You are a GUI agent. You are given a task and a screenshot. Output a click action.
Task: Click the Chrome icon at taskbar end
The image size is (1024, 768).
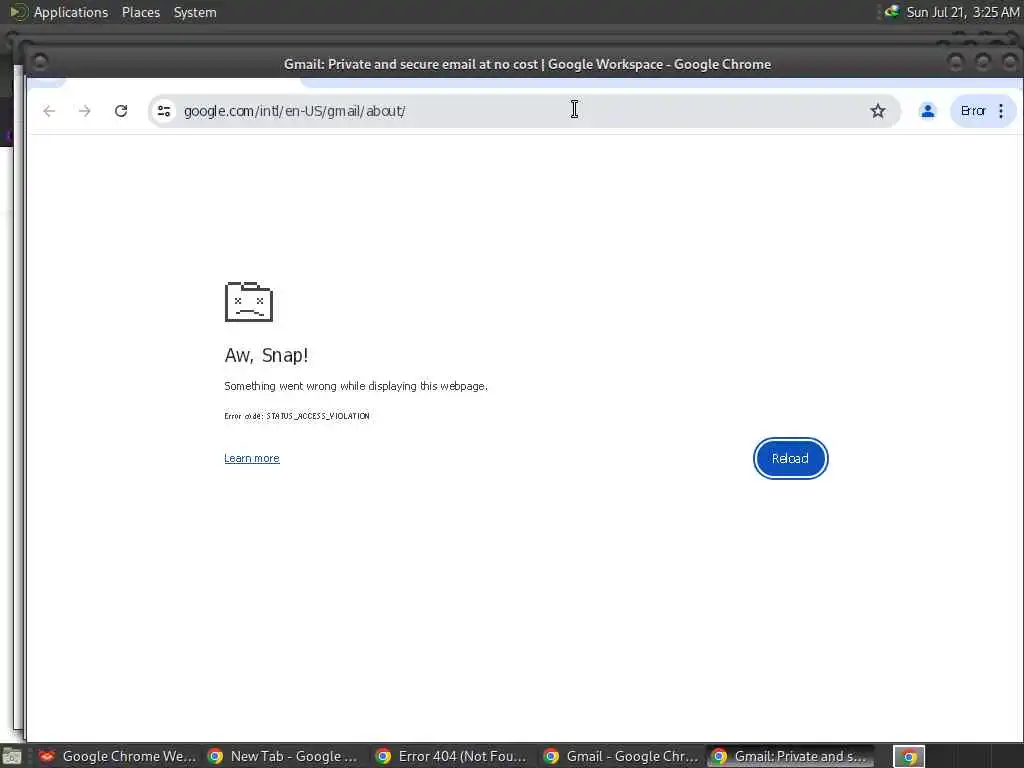pyautogui.click(x=909, y=757)
